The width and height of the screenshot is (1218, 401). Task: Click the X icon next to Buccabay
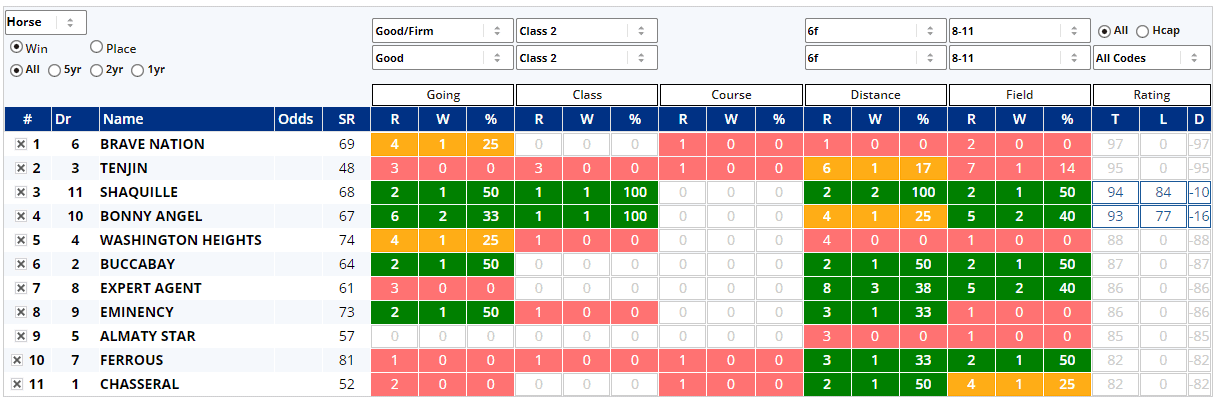click(x=20, y=264)
